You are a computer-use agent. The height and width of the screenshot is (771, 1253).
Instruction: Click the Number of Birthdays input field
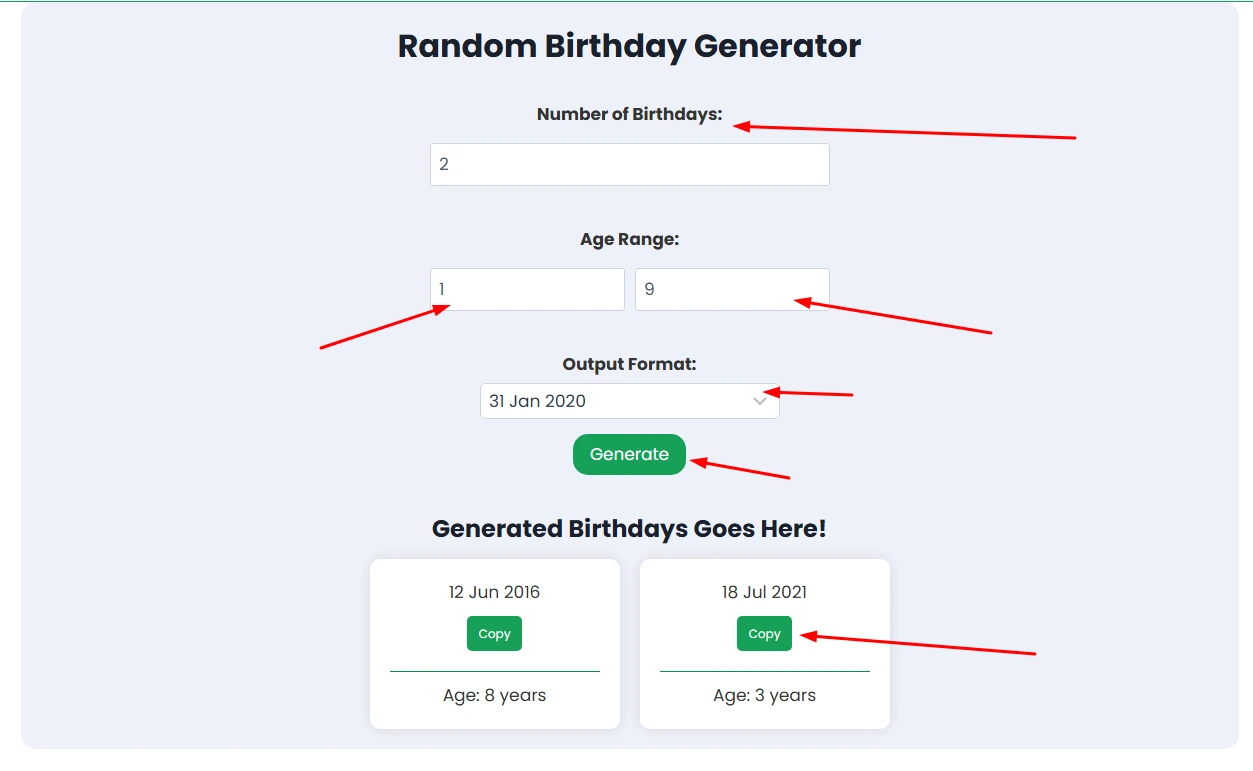tap(629, 164)
